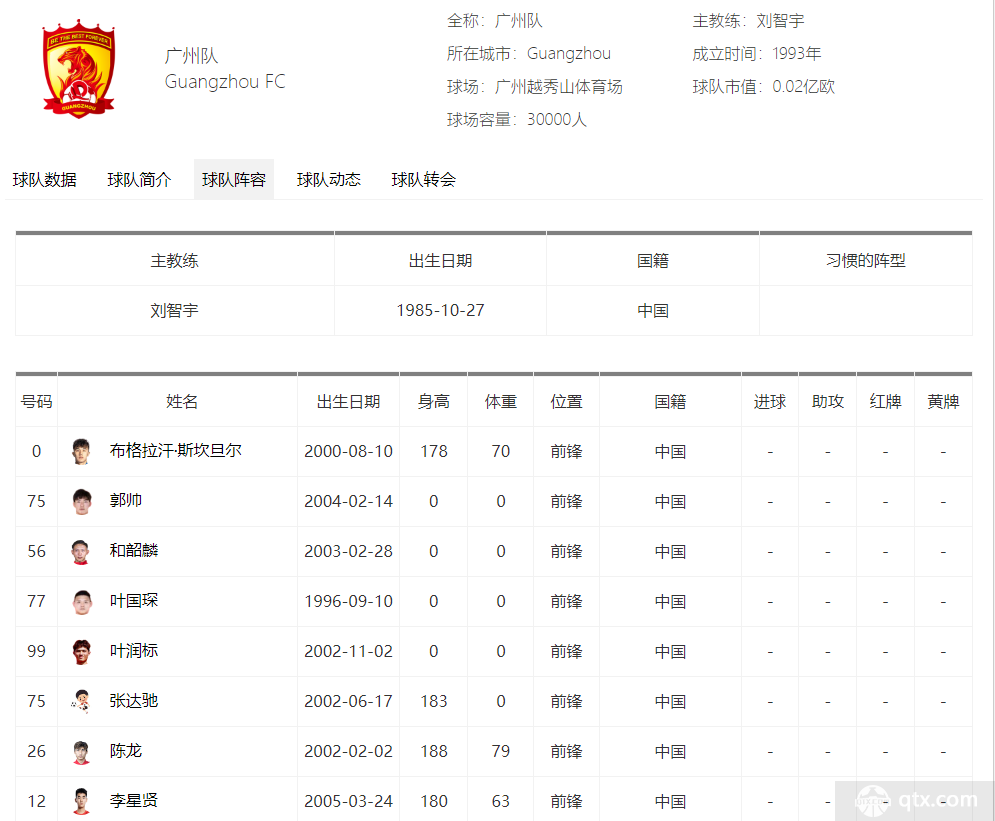The height and width of the screenshot is (821, 995).
Task: Open player 李星贤 name link
Action: click(x=134, y=801)
